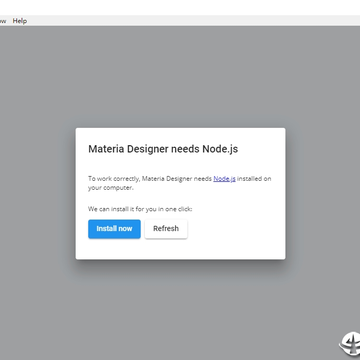This screenshot has width=360, height=360.
Task: Open the Help menu
Action: tap(20, 21)
